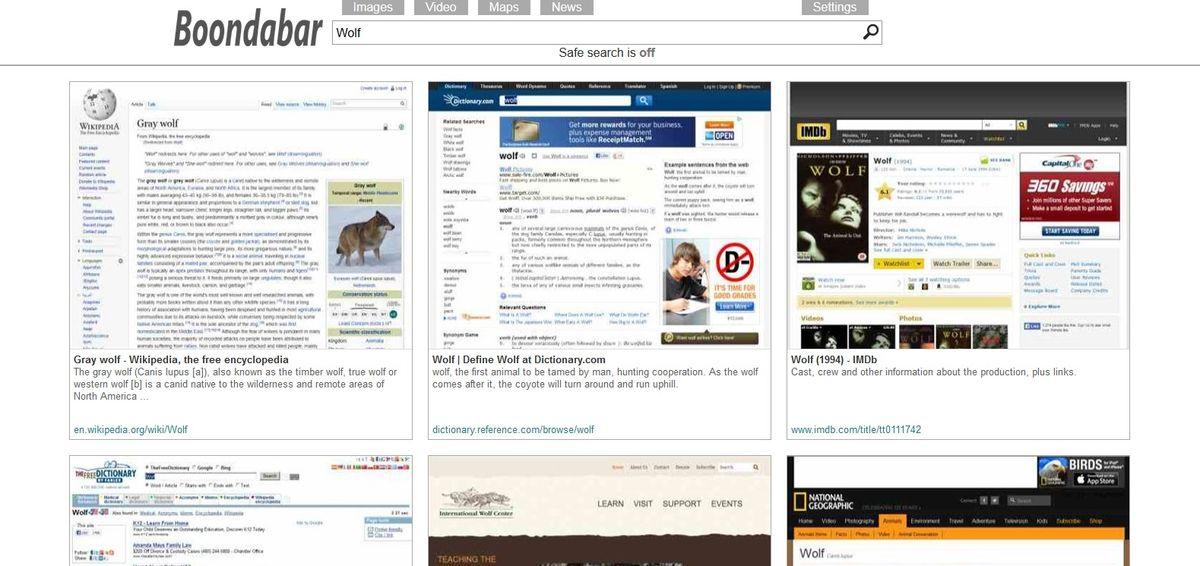Open International Wolf Center result thumbnail
This screenshot has width=1200, height=566.
click(x=600, y=511)
